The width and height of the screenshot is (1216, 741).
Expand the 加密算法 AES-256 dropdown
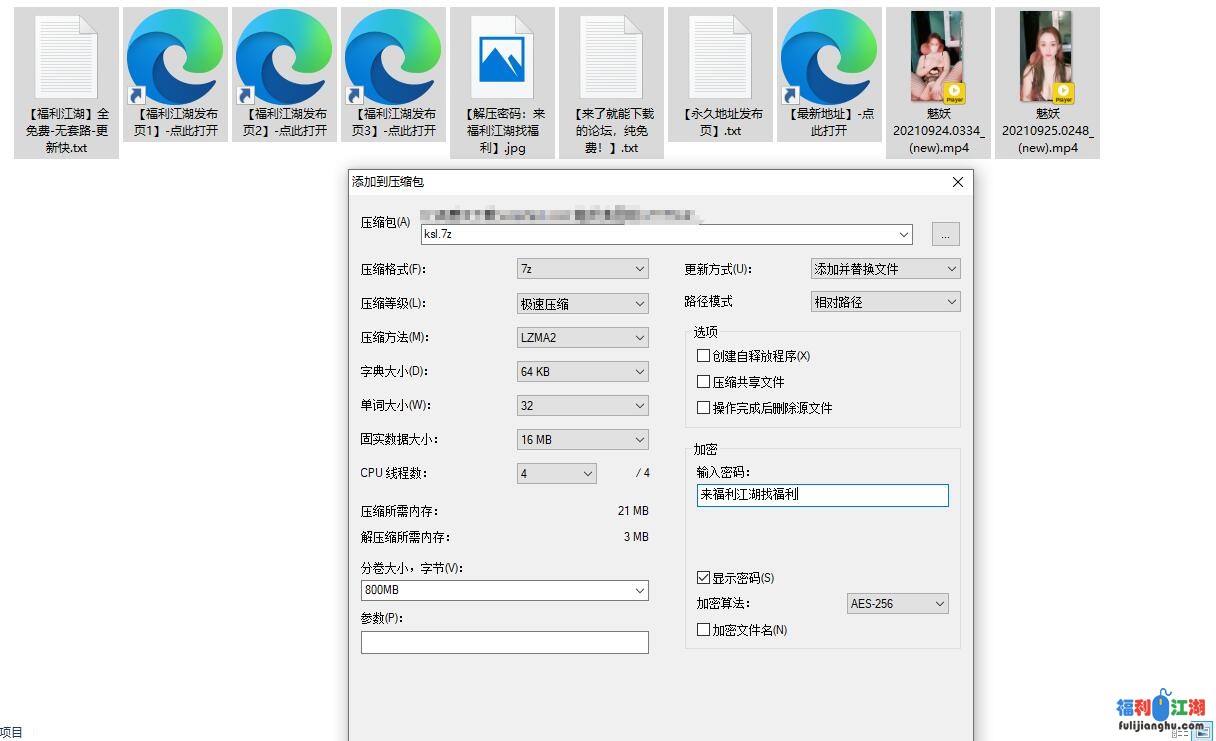click(897, 604)
